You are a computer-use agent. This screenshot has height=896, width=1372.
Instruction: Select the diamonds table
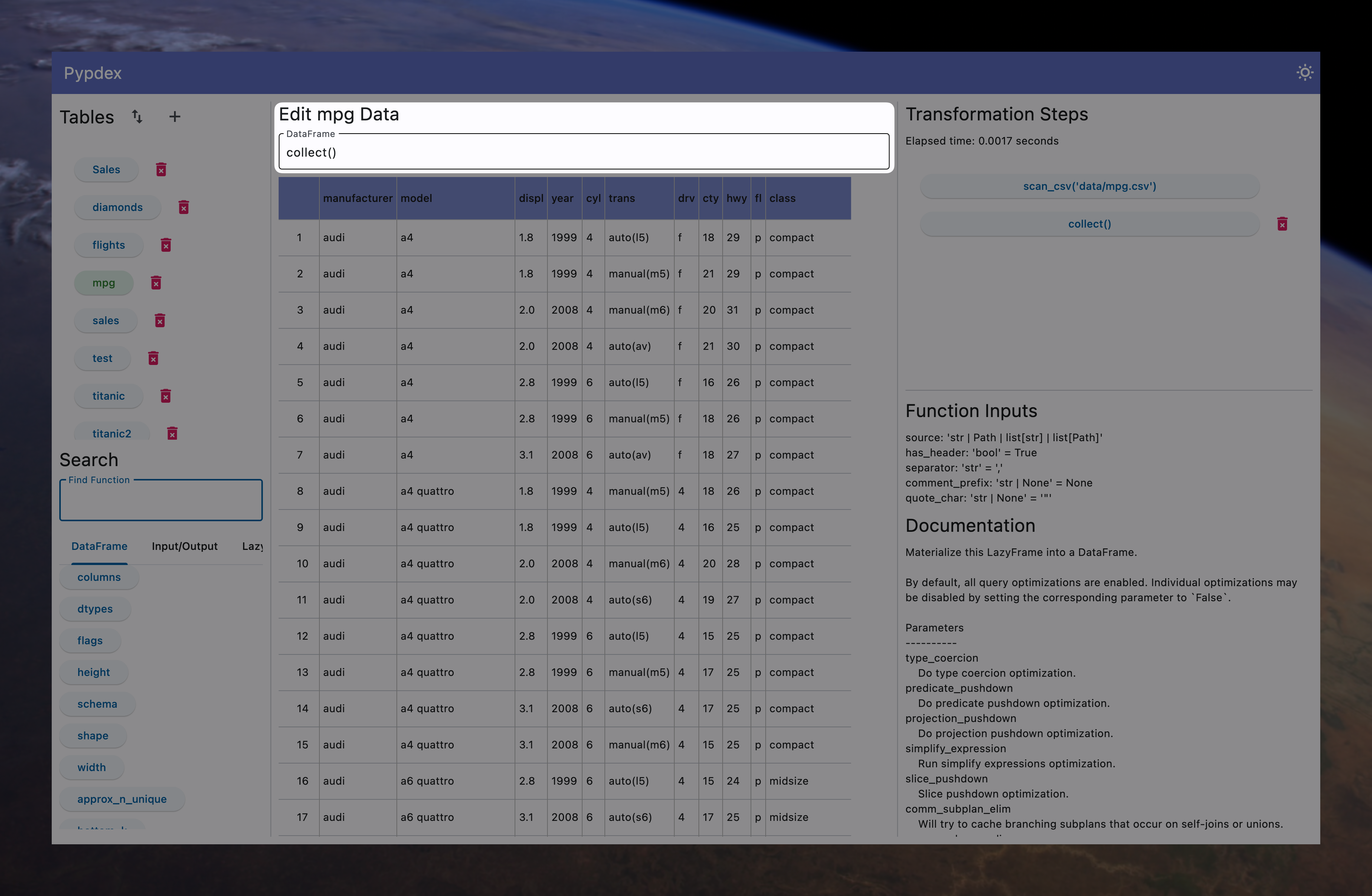(x=117, y=207)
